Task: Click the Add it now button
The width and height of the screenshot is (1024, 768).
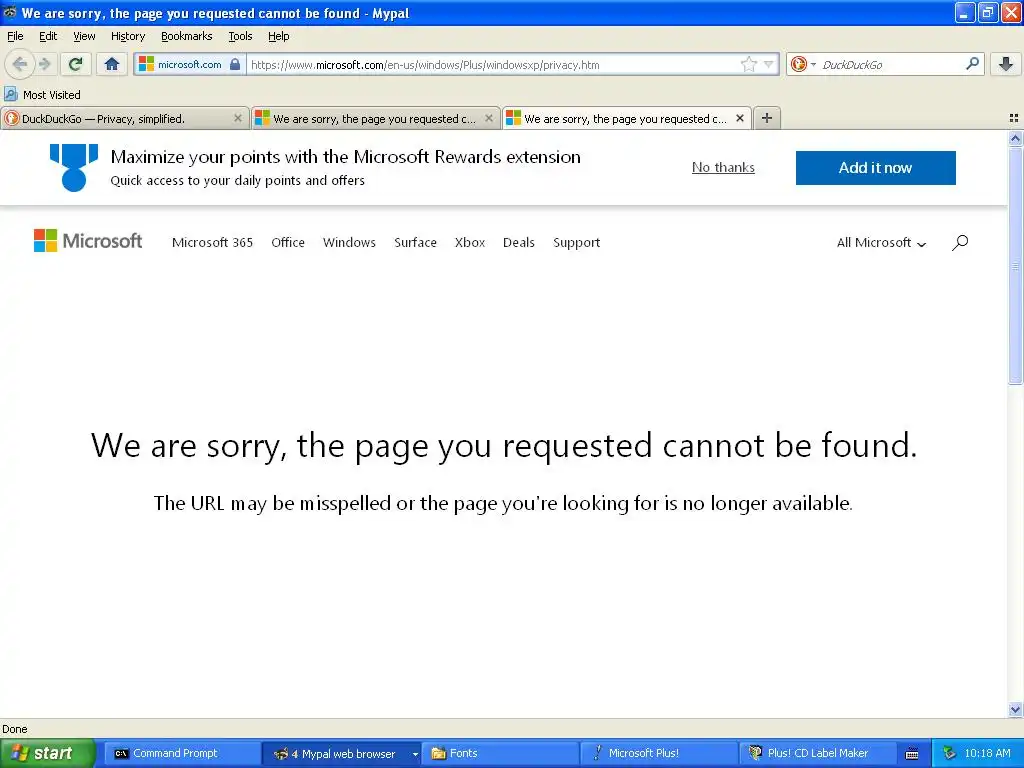Action: (875, 168)
